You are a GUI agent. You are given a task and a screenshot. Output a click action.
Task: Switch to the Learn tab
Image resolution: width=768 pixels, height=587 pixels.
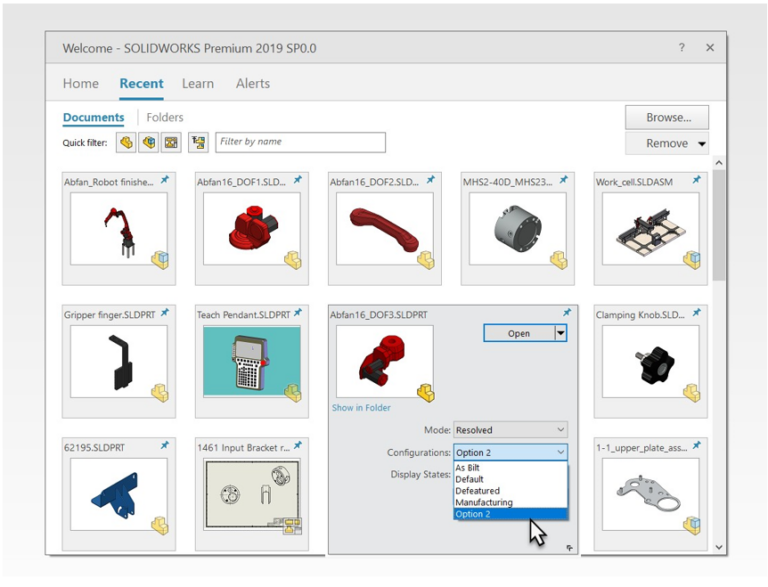197,83
